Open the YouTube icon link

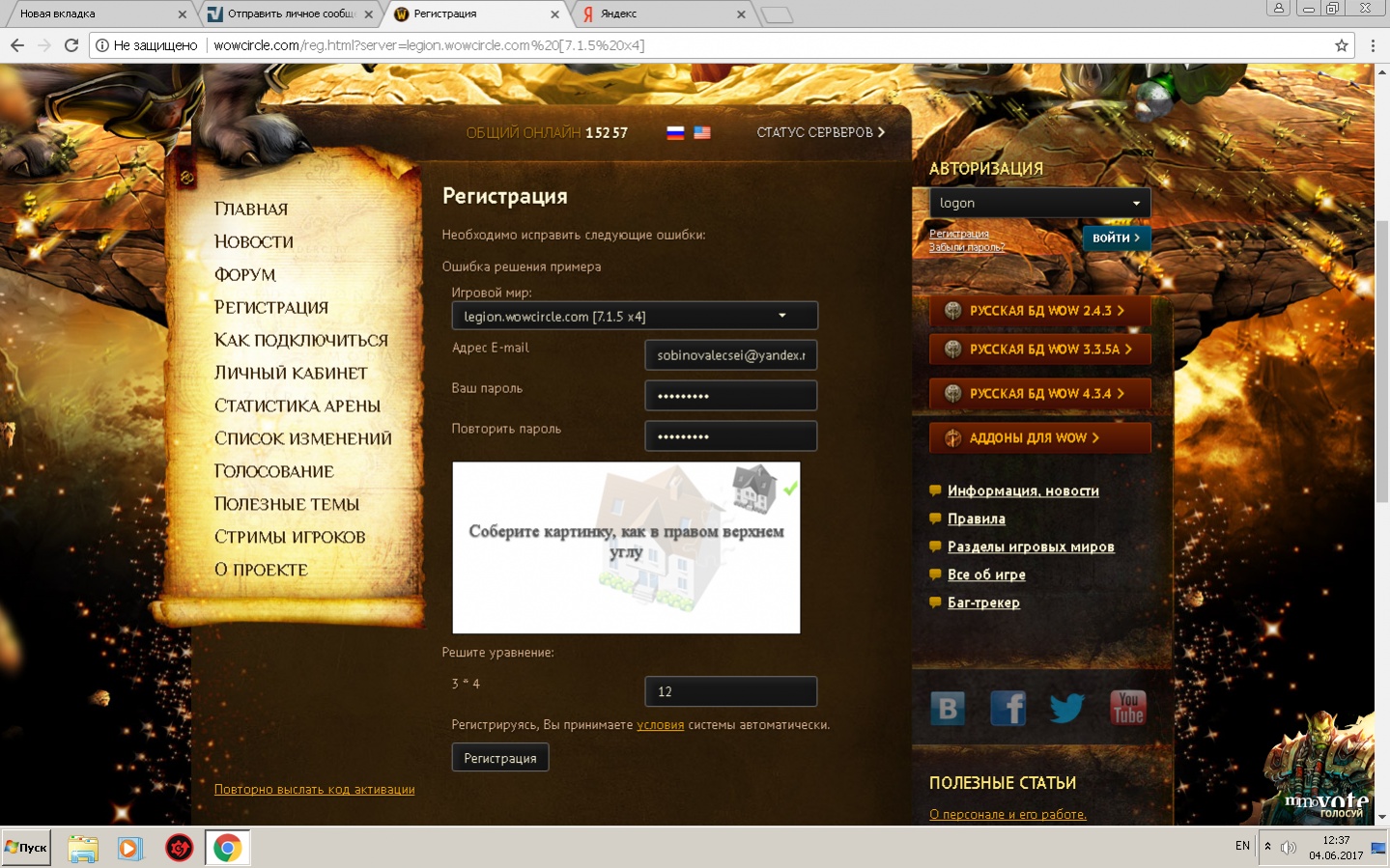[1127, 708]
